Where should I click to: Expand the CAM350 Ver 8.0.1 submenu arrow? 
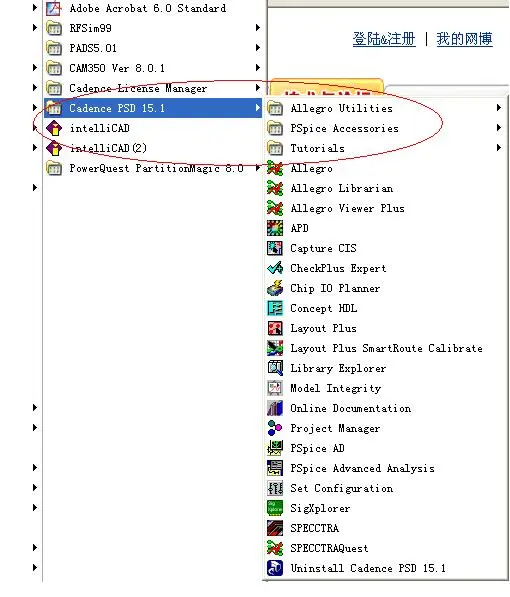pyautogui.click(x=258, y=68)
